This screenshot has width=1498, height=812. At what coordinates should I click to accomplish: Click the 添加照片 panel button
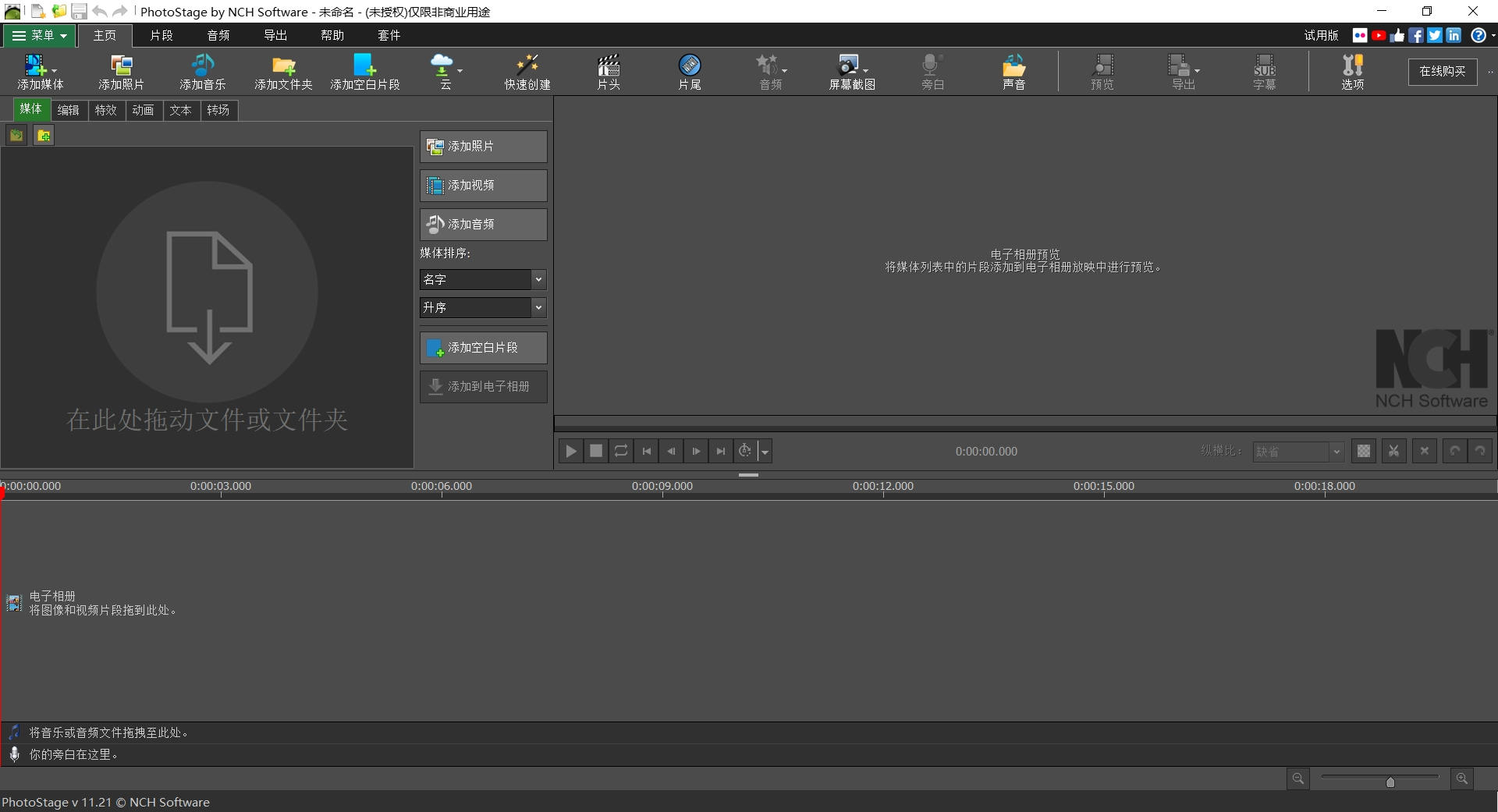(483, 147)
